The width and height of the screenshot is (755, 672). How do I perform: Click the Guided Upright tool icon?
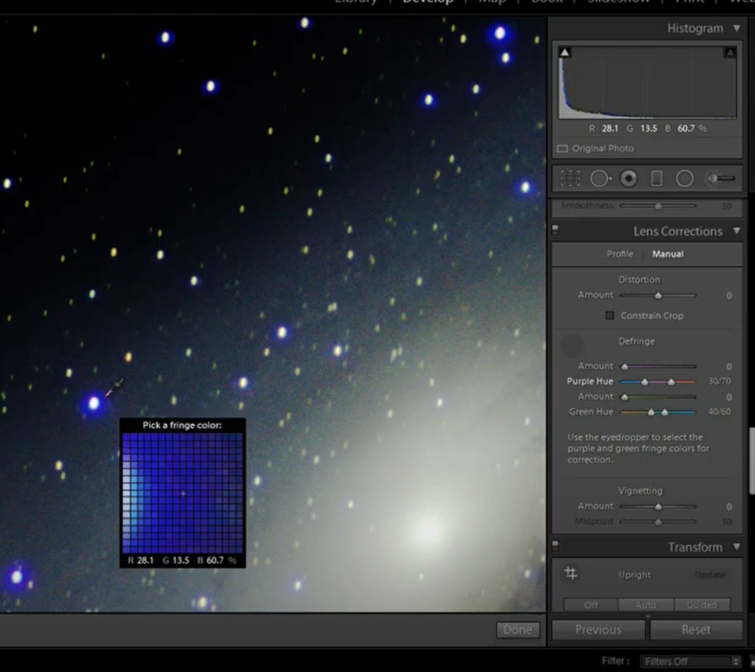coord(571,574)
